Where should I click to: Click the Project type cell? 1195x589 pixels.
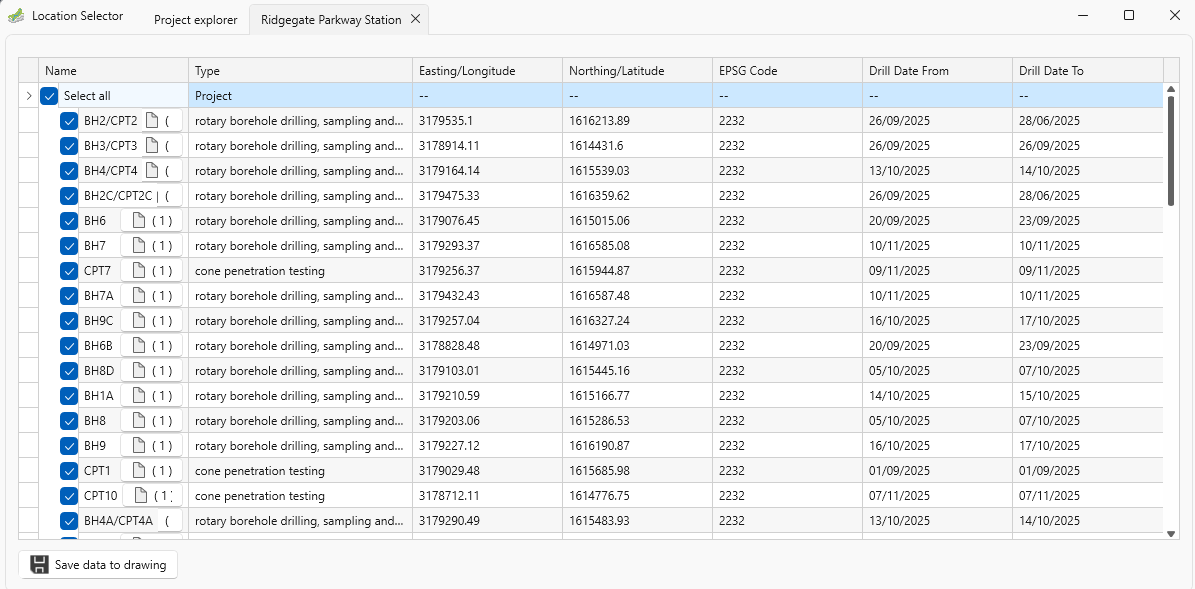300,96
